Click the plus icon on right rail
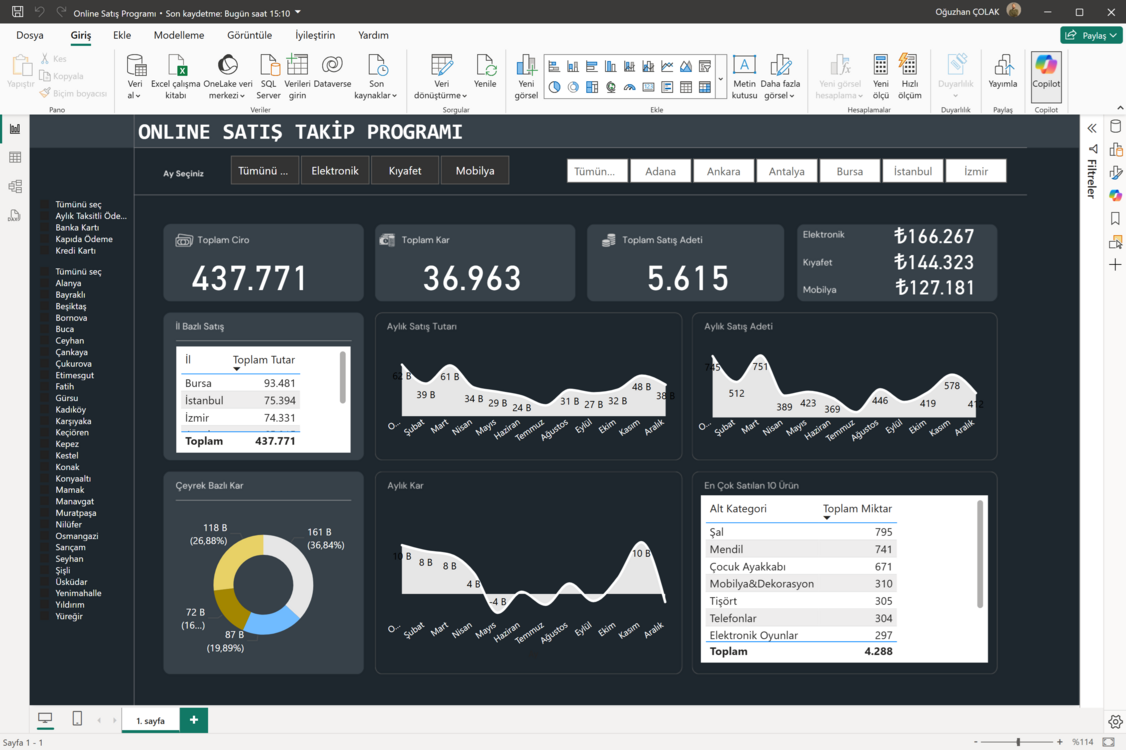 [x=1115, y=265]
